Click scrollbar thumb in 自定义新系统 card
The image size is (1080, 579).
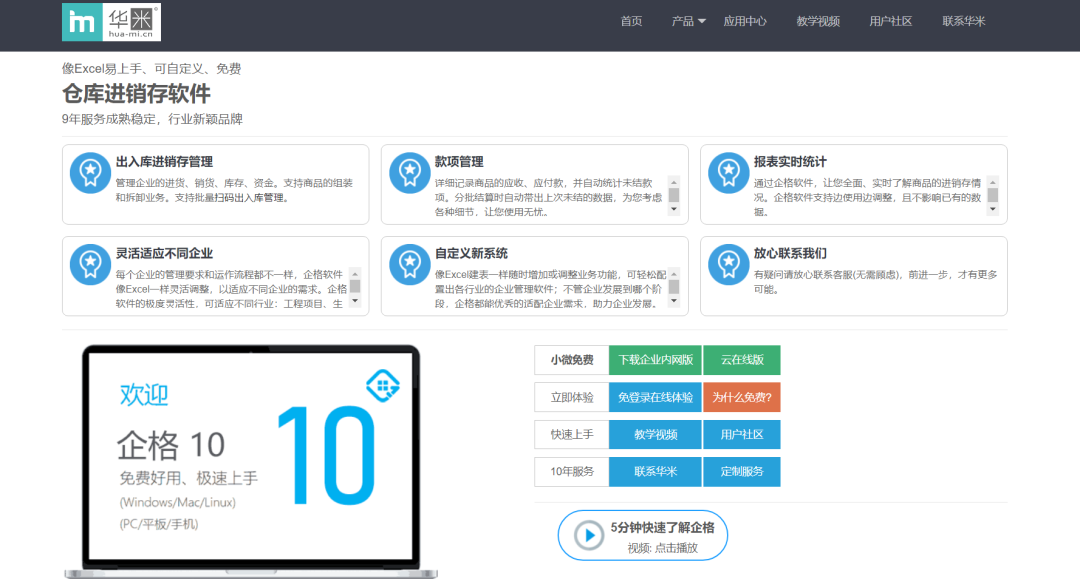click(x=674, y=286)
